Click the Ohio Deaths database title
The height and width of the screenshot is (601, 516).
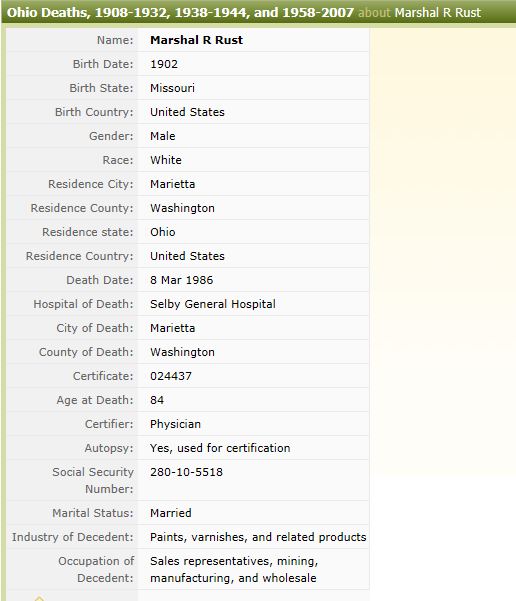click(180, 13)
